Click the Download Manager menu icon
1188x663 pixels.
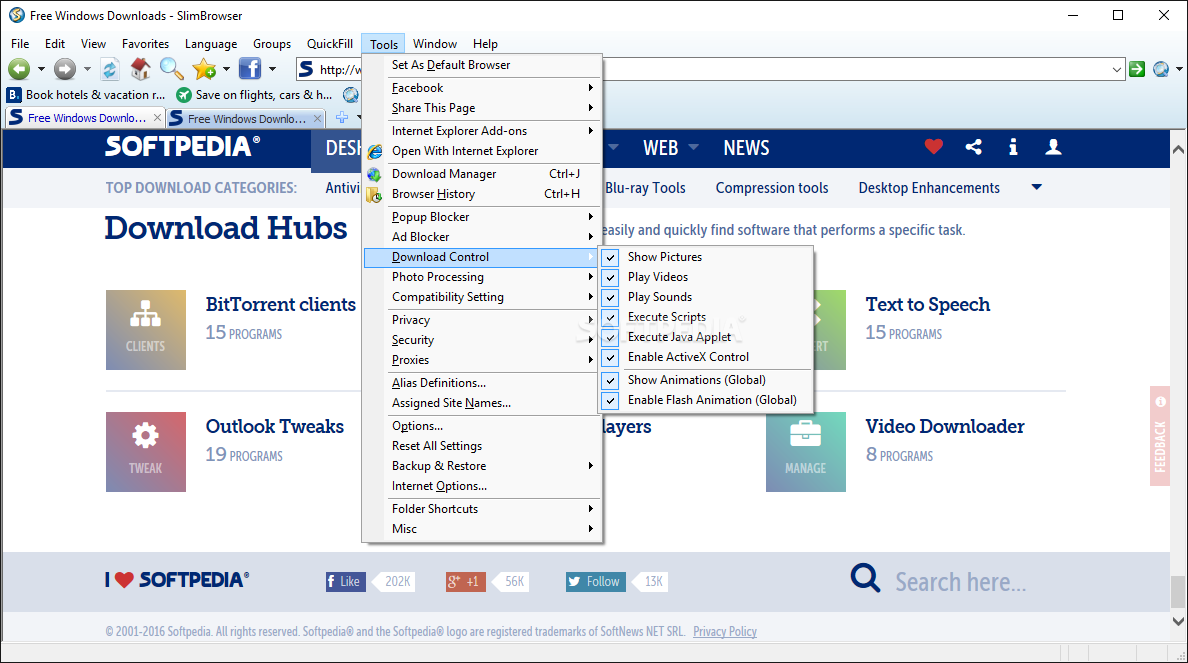[x=374, y=174]
